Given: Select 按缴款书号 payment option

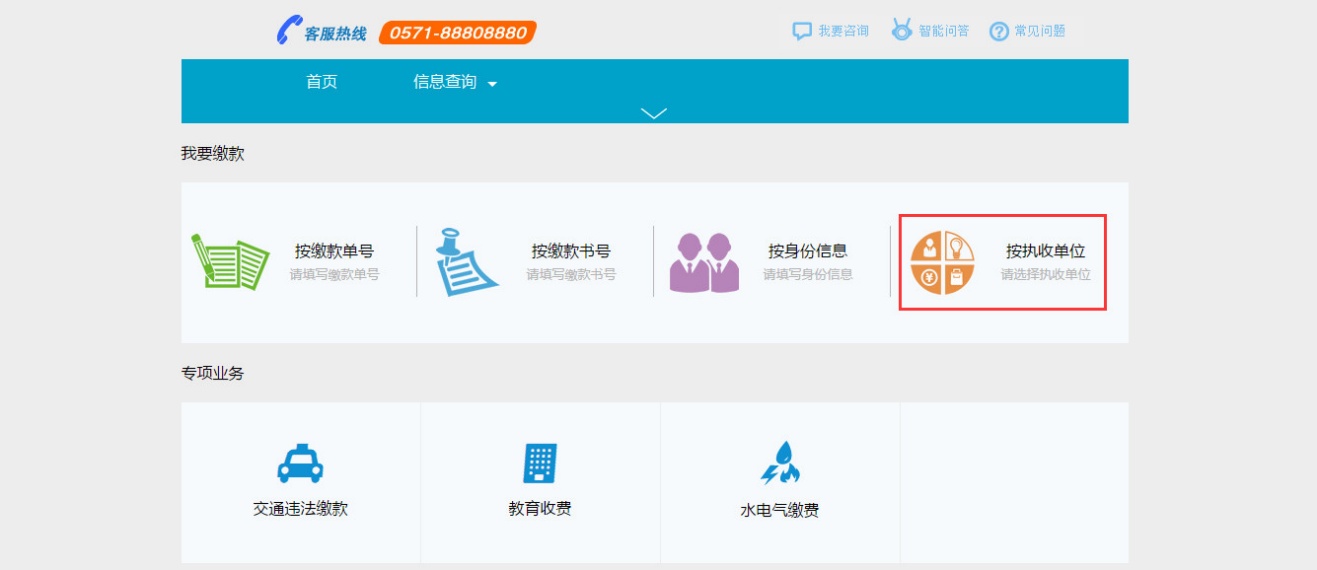Looking at the screenshot, I should point(571,251).
